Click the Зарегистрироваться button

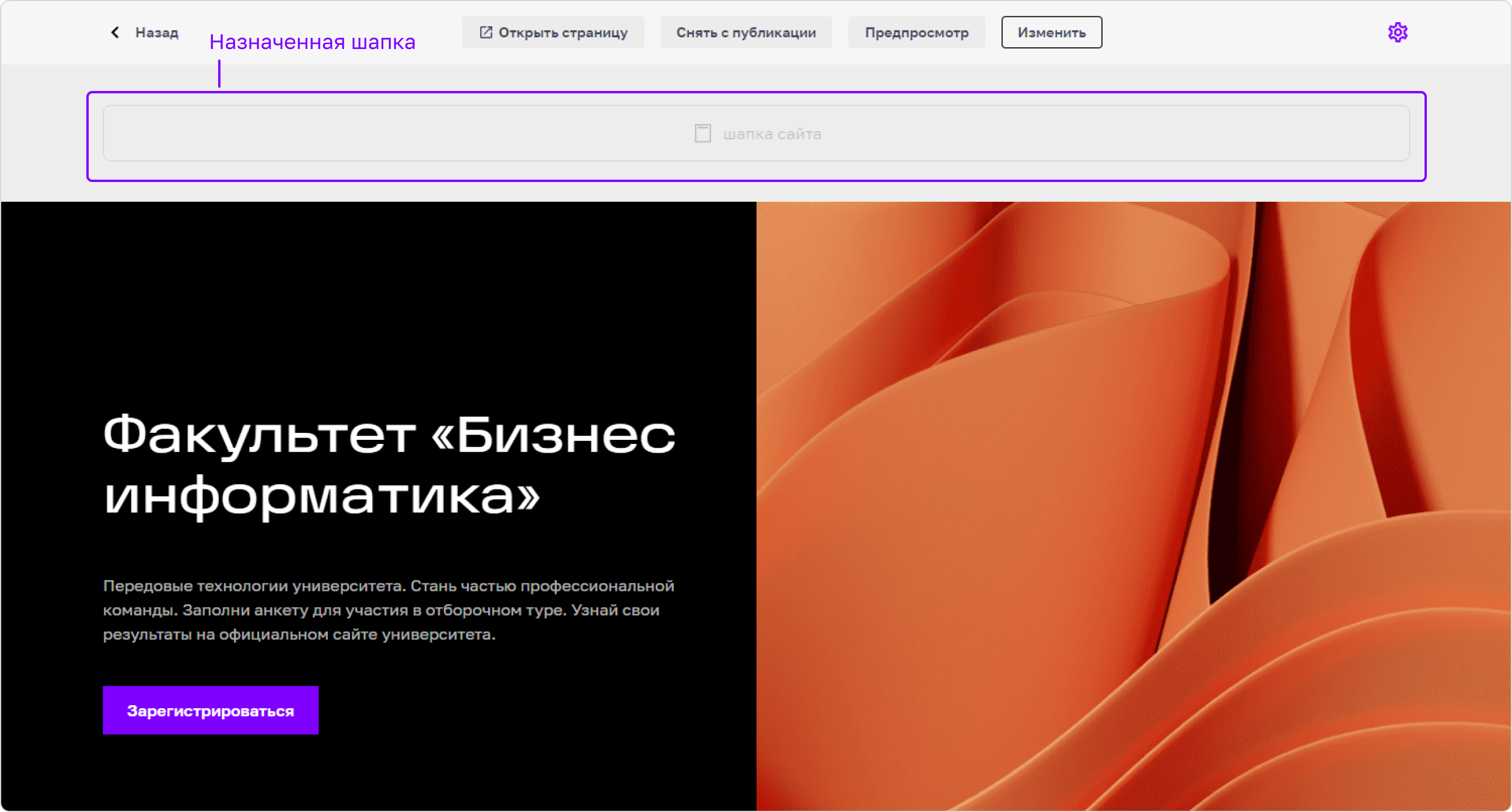(211, 710)
